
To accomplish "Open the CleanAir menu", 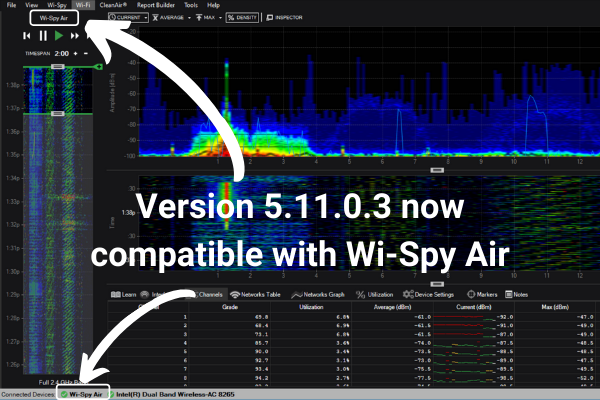I will (113, 5).
